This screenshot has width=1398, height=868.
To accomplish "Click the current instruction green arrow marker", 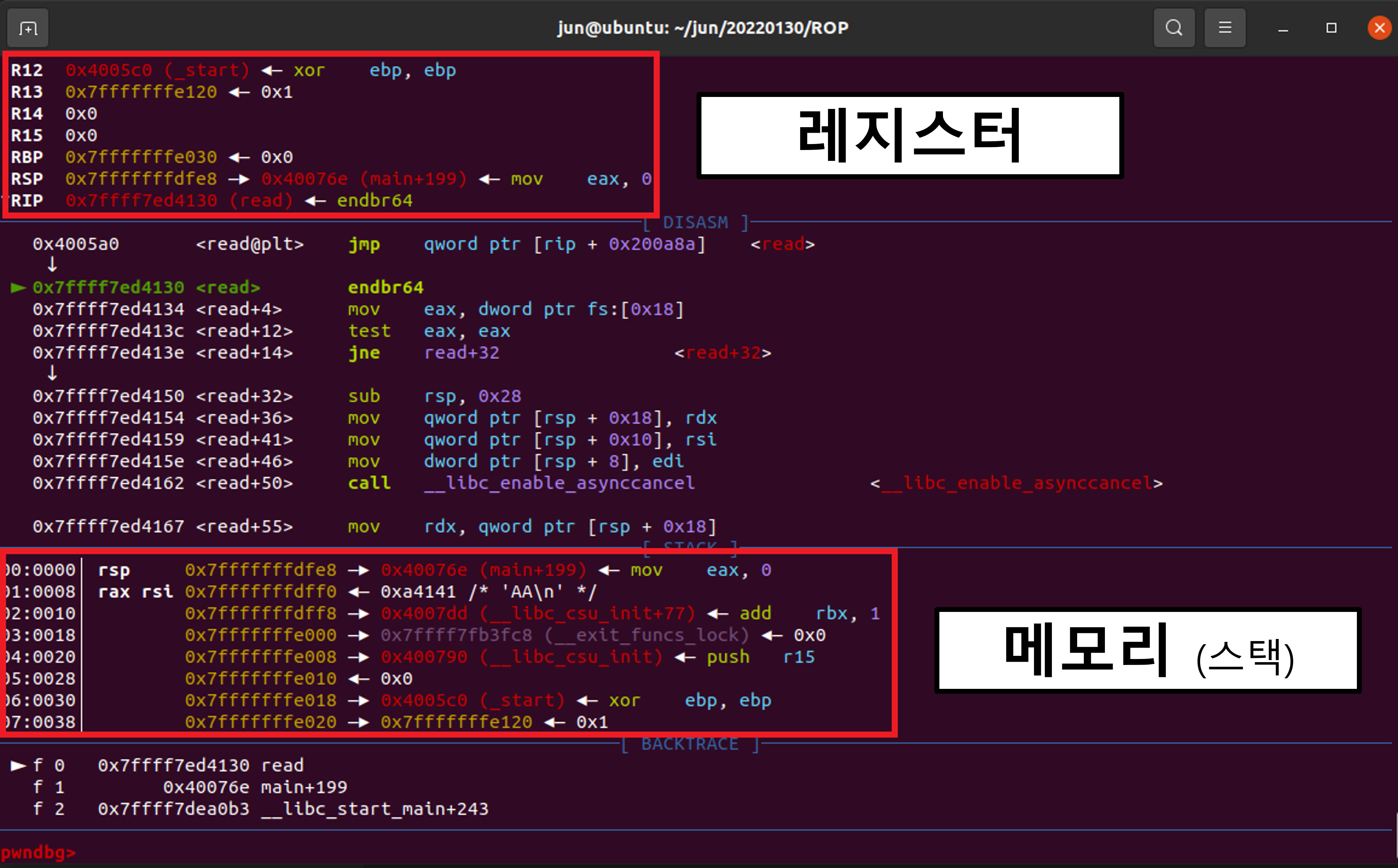I will 18,288.
